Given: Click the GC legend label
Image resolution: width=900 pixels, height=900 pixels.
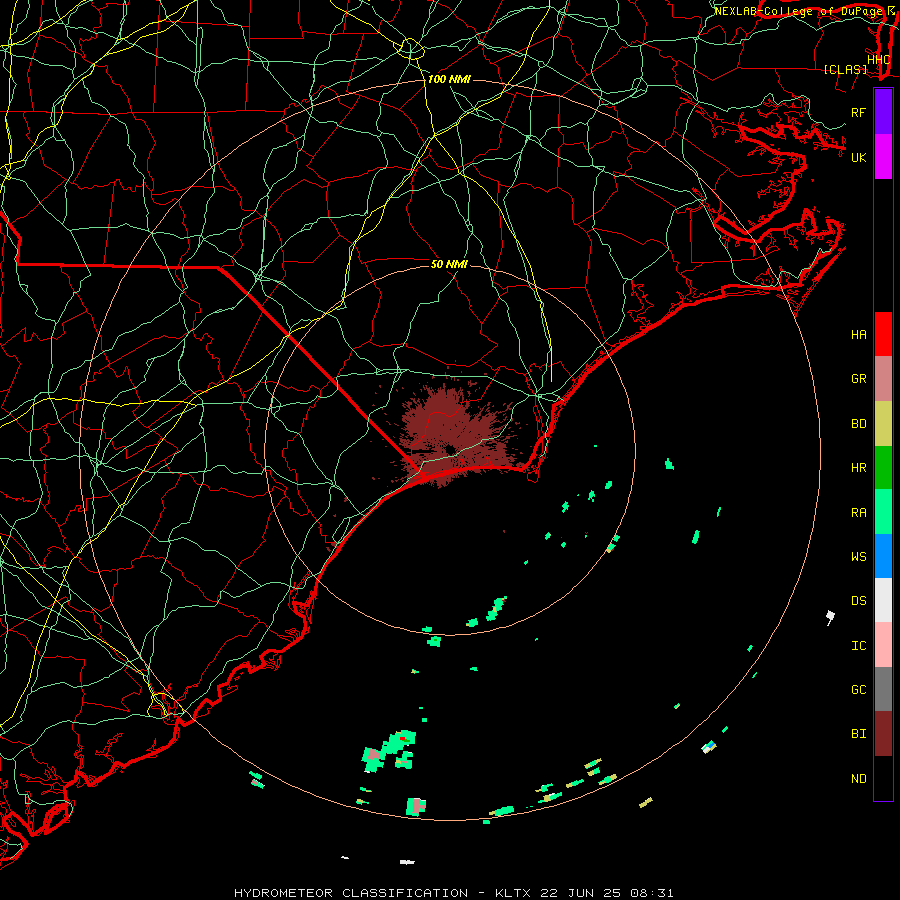Looking at the screenshot, I should tap(859, 689).
